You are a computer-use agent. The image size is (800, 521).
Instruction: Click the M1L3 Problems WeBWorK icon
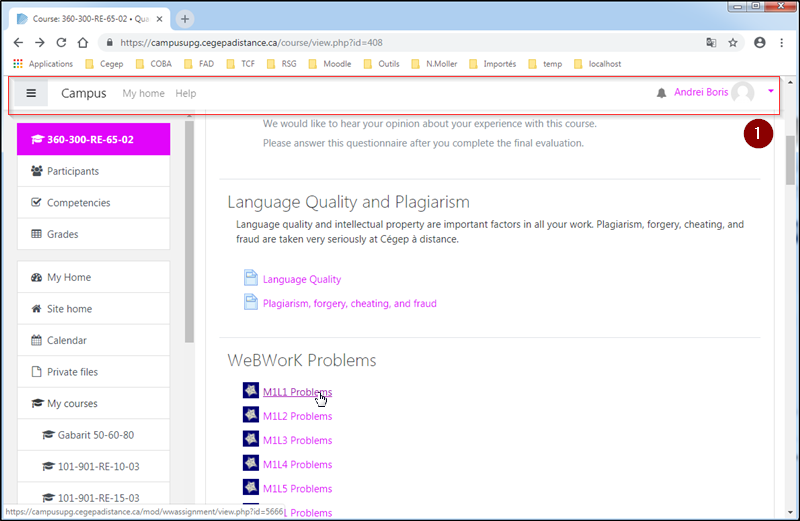click(251, 440)
